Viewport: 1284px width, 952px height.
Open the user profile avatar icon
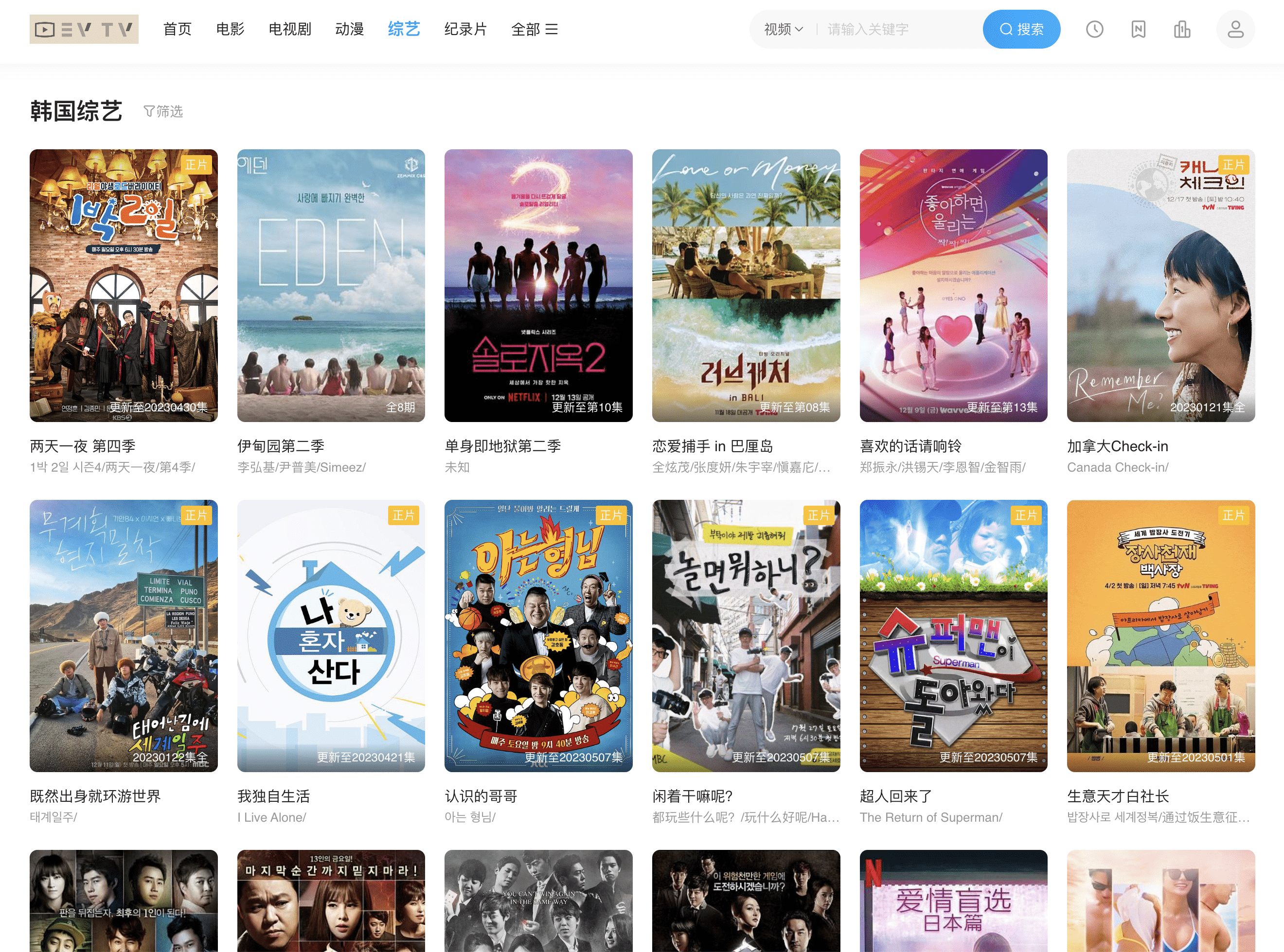(x=1235, y=29)
